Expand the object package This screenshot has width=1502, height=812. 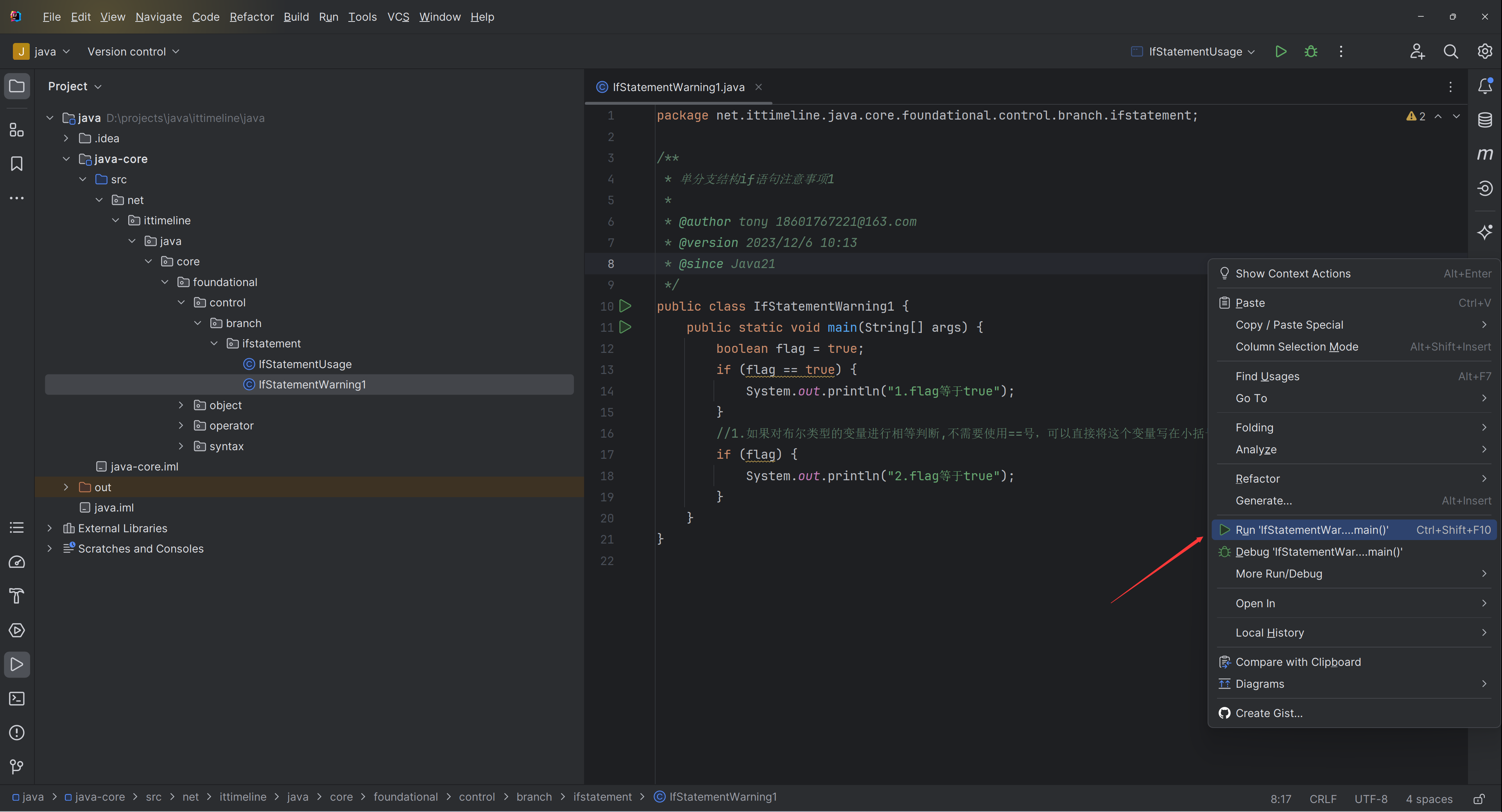[x=181, y=405]
